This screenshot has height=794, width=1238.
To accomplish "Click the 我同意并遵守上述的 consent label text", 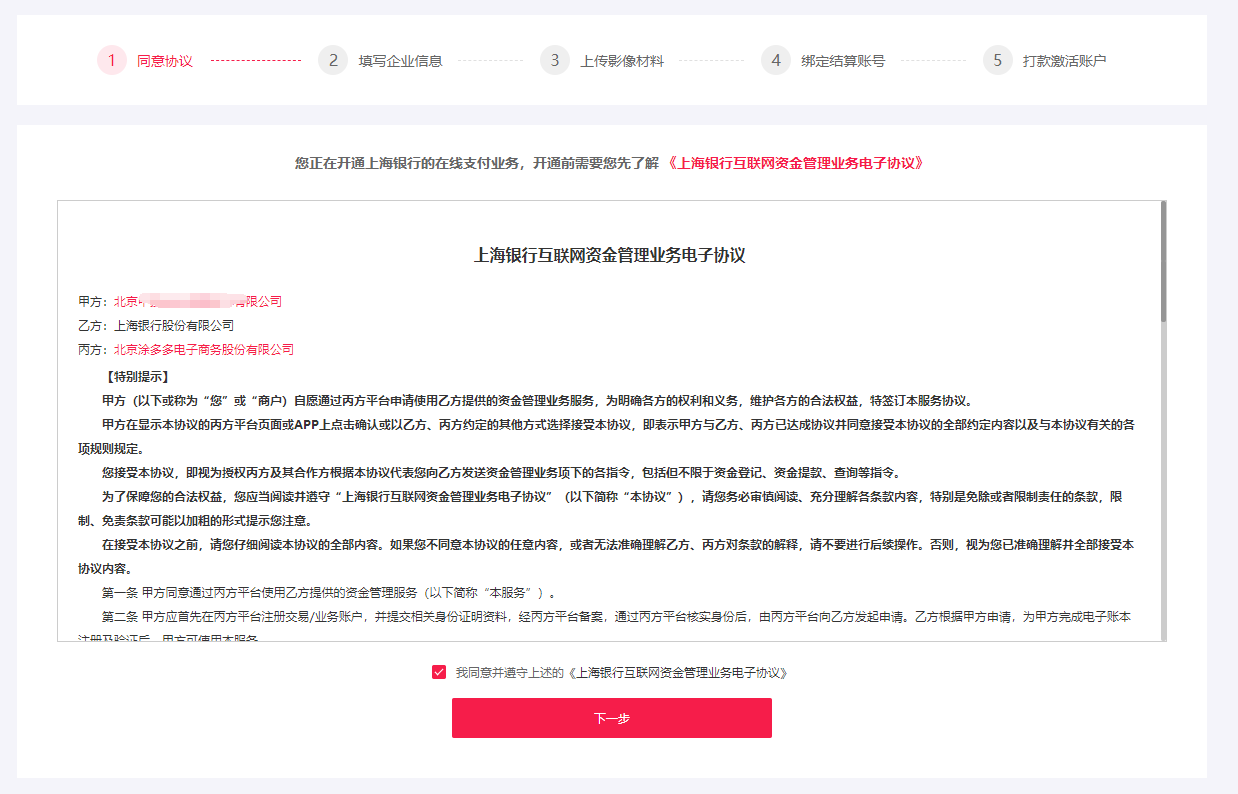I will (510, 673).
